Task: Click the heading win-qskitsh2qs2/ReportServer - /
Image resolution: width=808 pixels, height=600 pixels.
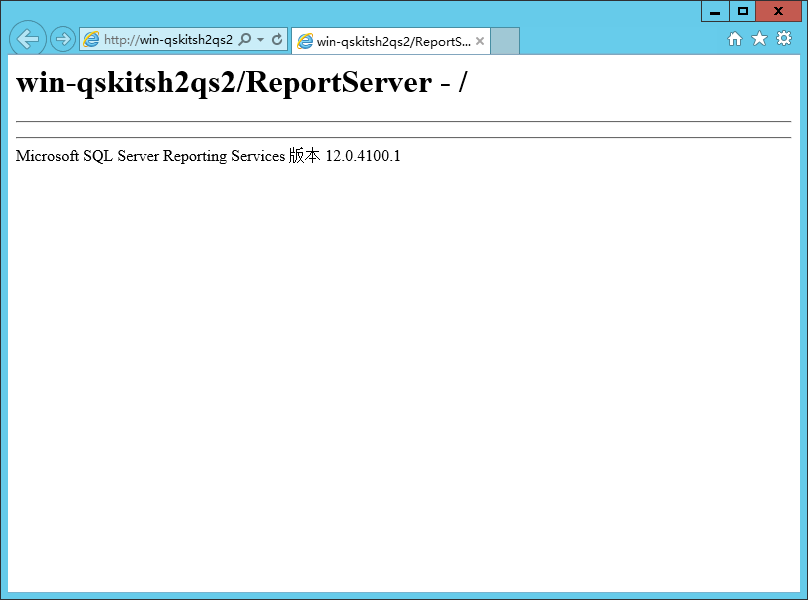Action: coord(242,82)
